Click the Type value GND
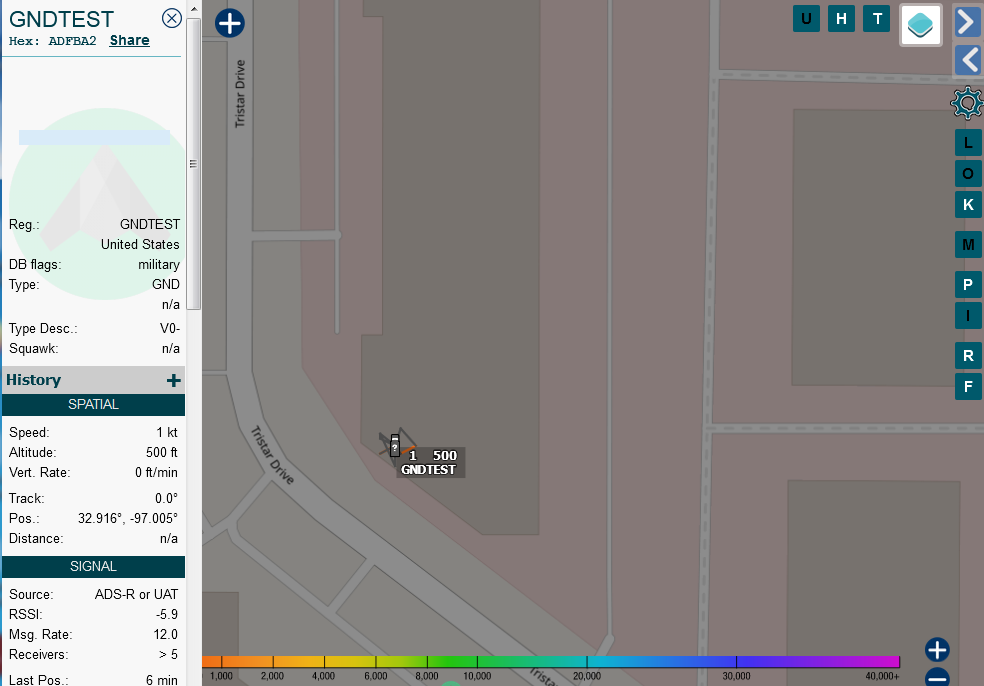The image size is (984, 686). pos(166,285)
